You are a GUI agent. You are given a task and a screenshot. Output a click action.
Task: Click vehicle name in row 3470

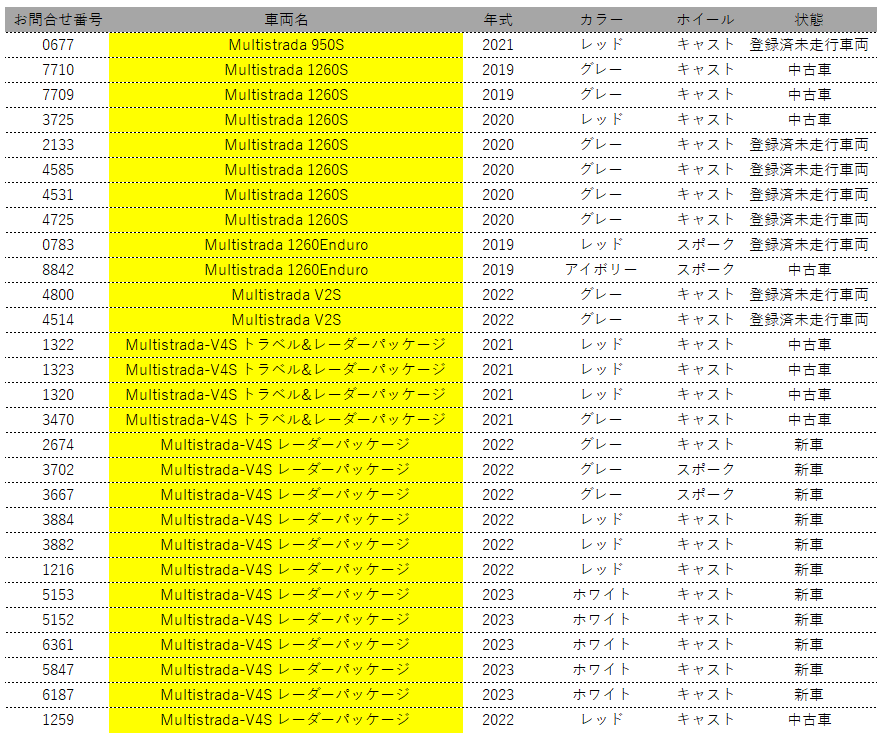pos(286,420)
